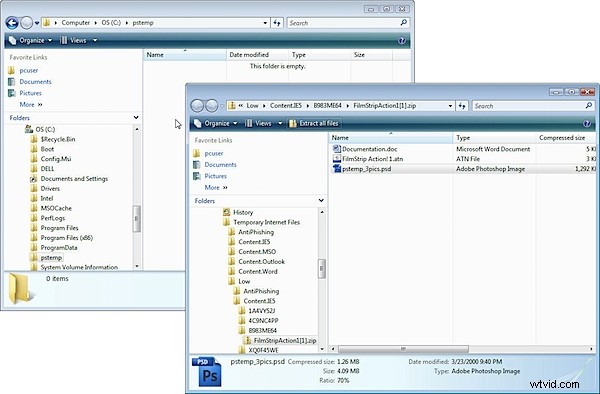Click vertical scrollbar thumb in zip folder tree
Image resolution: width=600 pixels, height=394 pixels.
(x=322, y=269)
